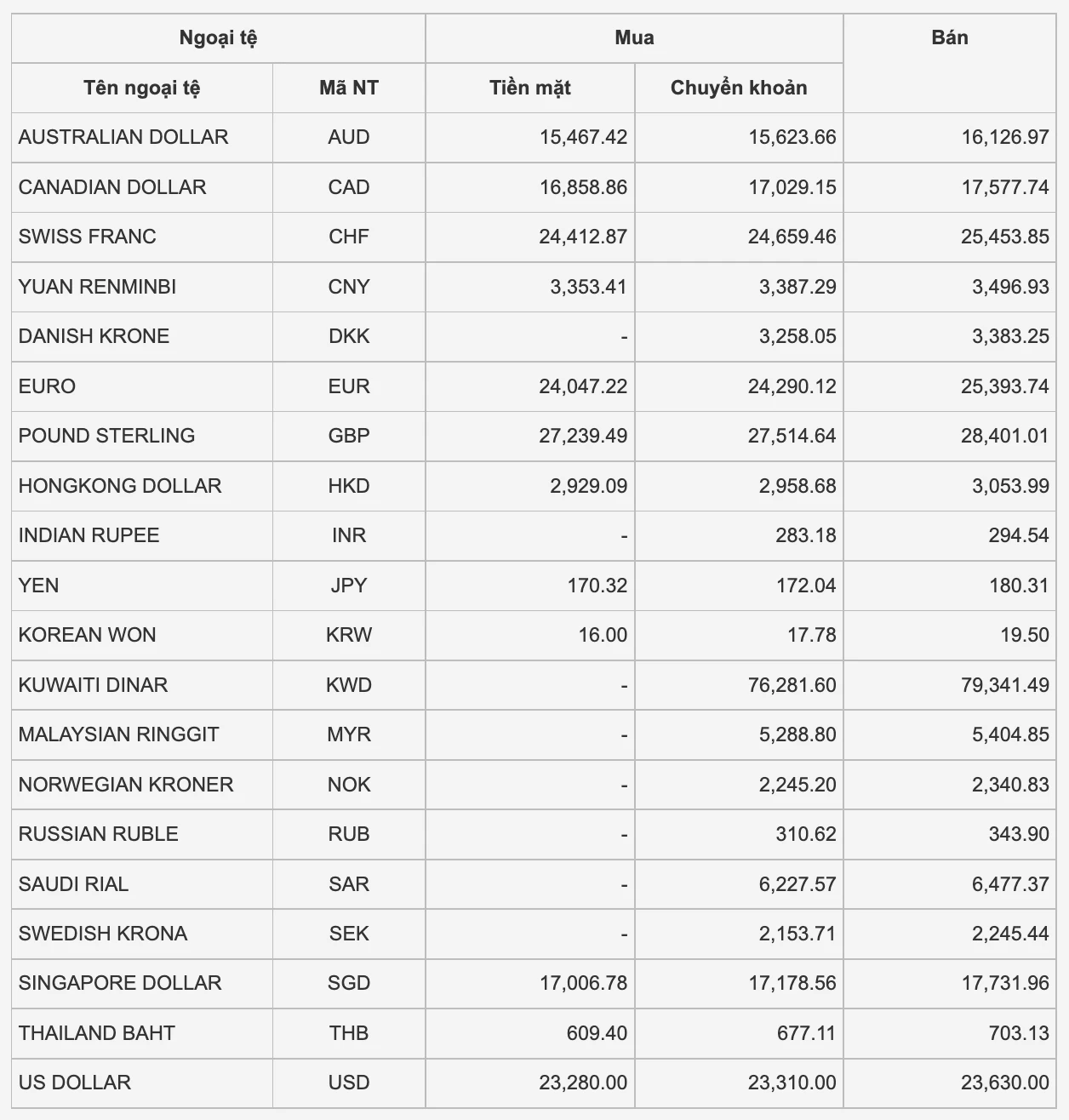Select the "Chuyển khoản" sub-header

tap(738, 88)
